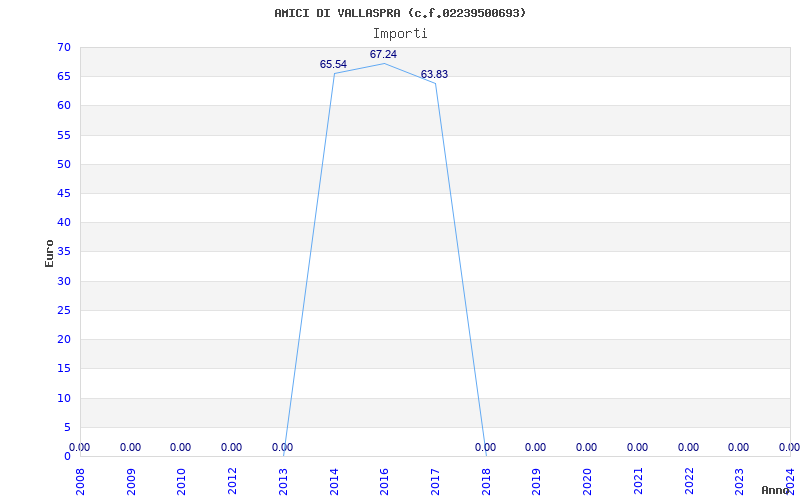
Task: Click the 20 tick on Euro axis
Action: [64, 339]
